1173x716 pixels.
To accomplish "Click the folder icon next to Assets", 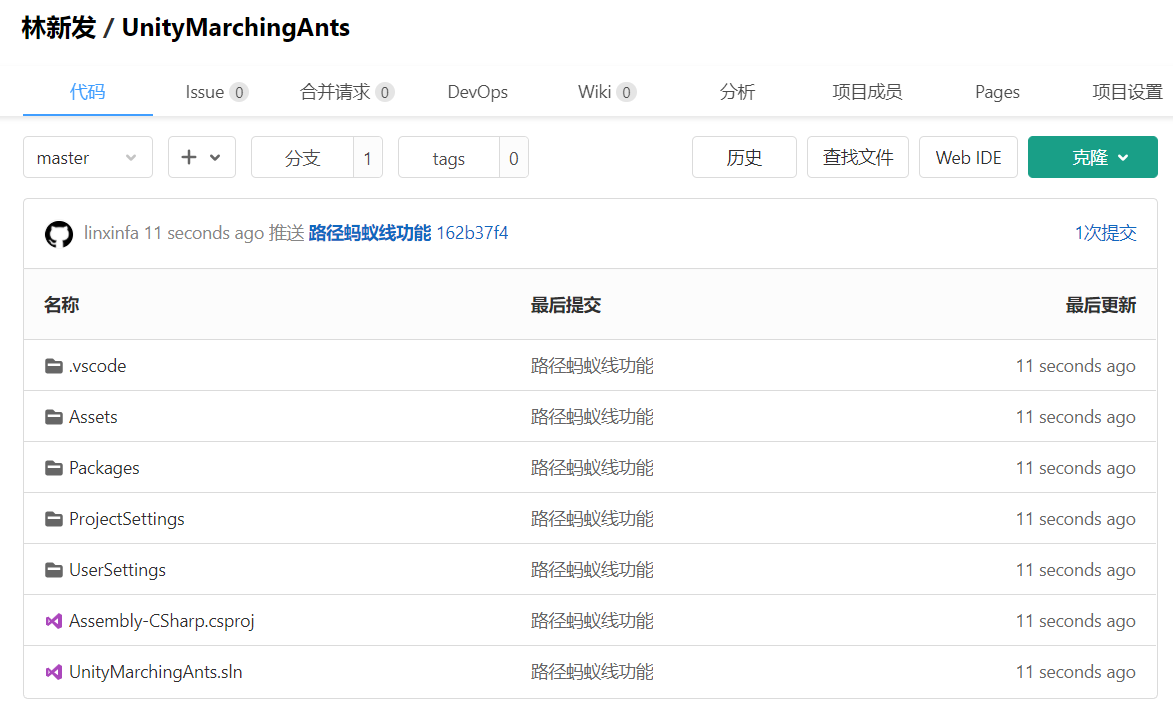I will 54,417.
